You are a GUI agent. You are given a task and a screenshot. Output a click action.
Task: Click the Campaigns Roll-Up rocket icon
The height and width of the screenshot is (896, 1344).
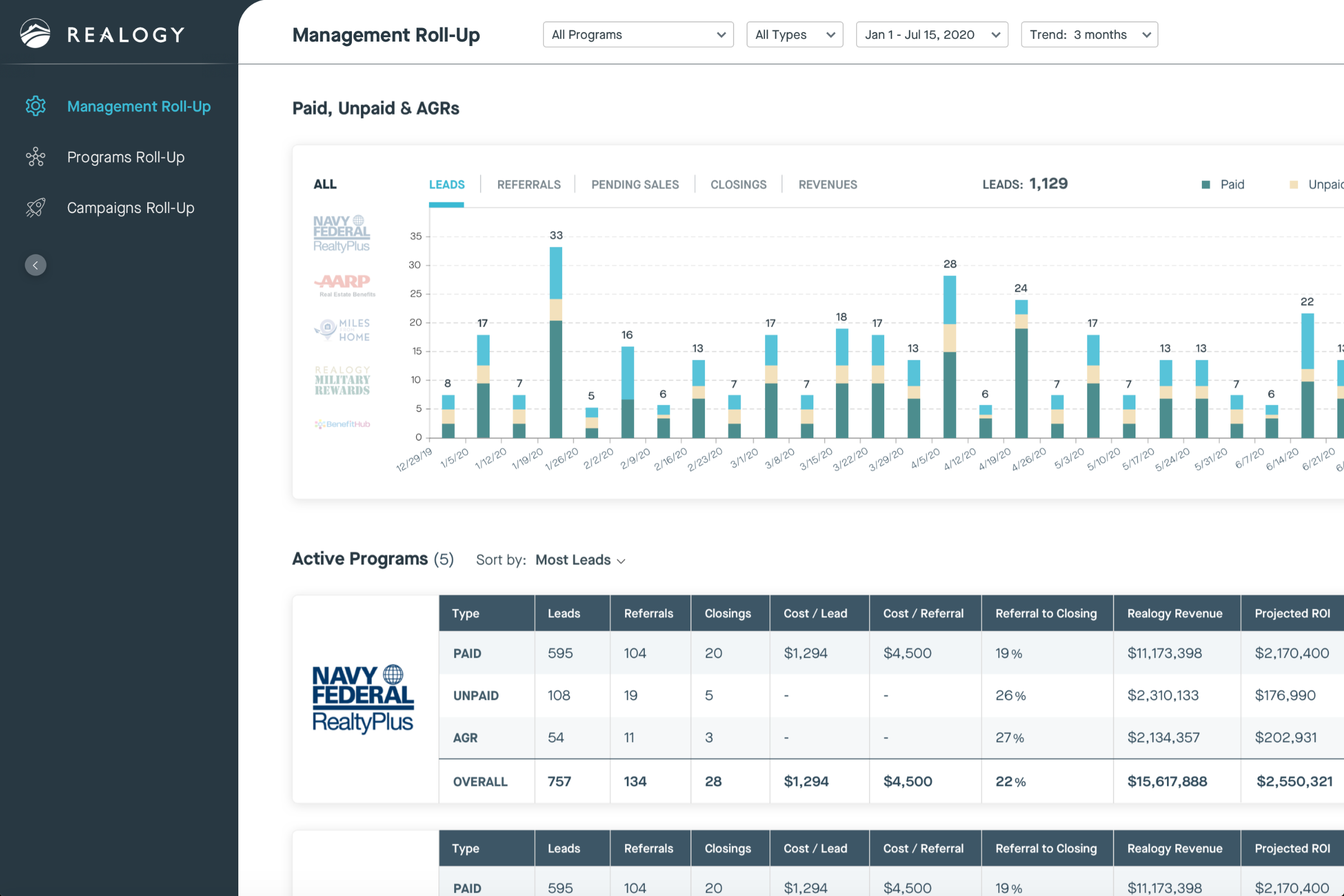pyautogui.click(x=35, y=208)
